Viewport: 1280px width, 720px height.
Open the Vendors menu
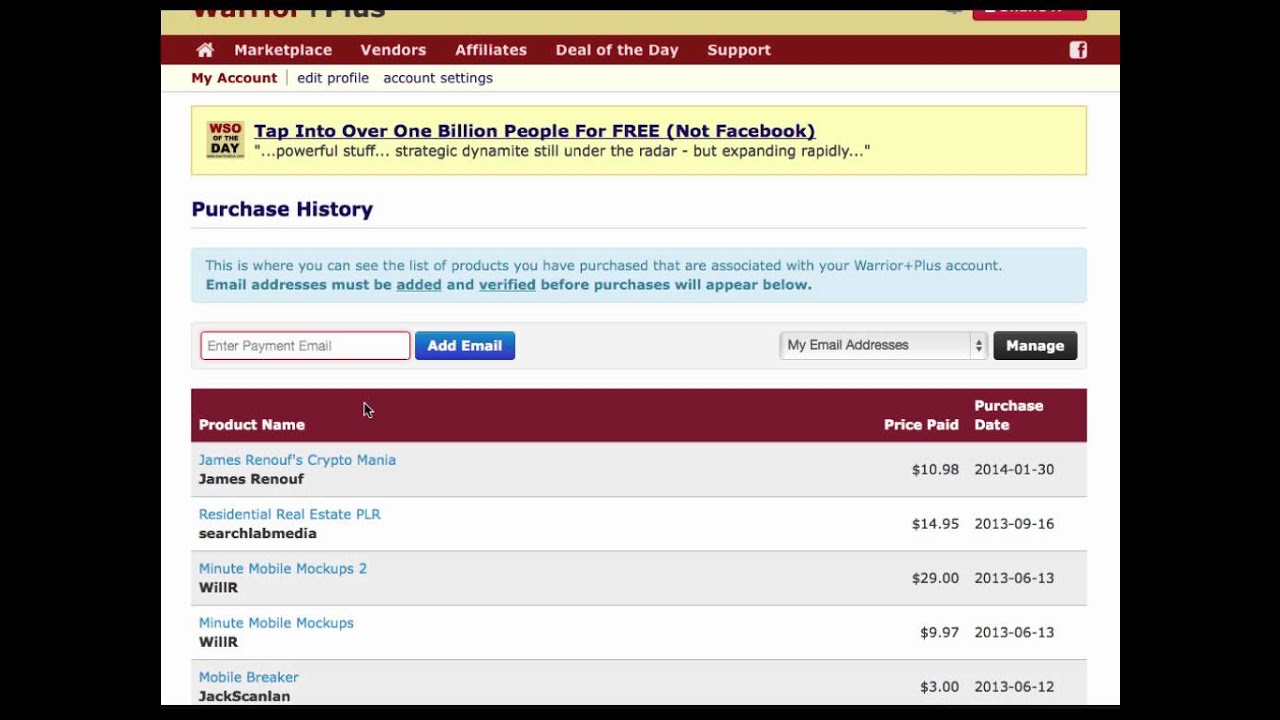393,50
